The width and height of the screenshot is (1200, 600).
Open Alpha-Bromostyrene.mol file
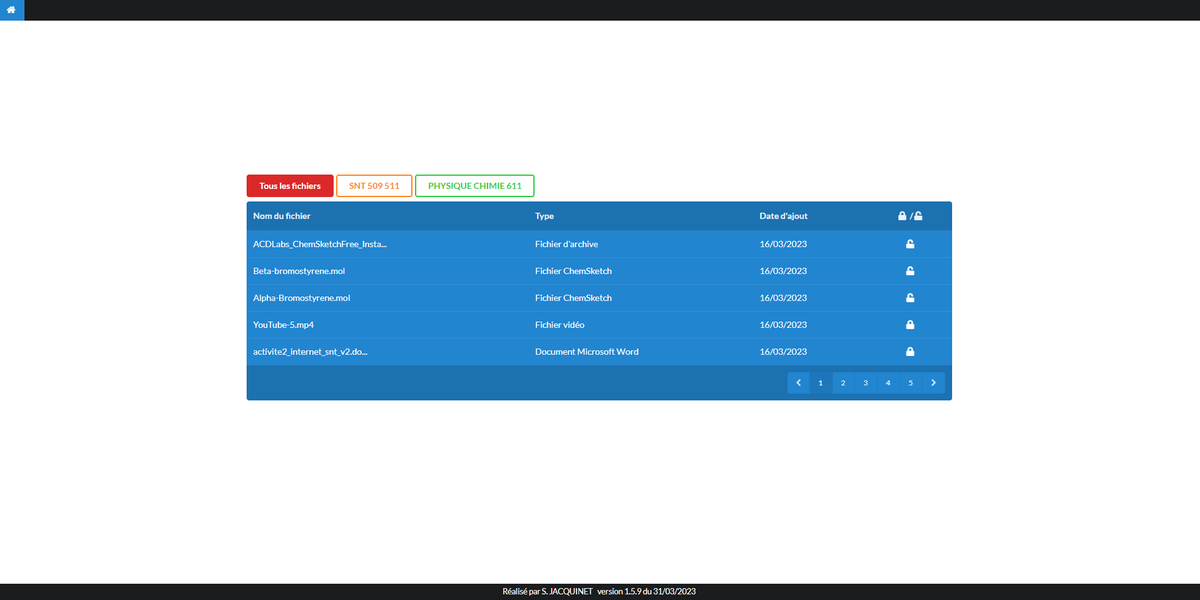tap(302, 298)
